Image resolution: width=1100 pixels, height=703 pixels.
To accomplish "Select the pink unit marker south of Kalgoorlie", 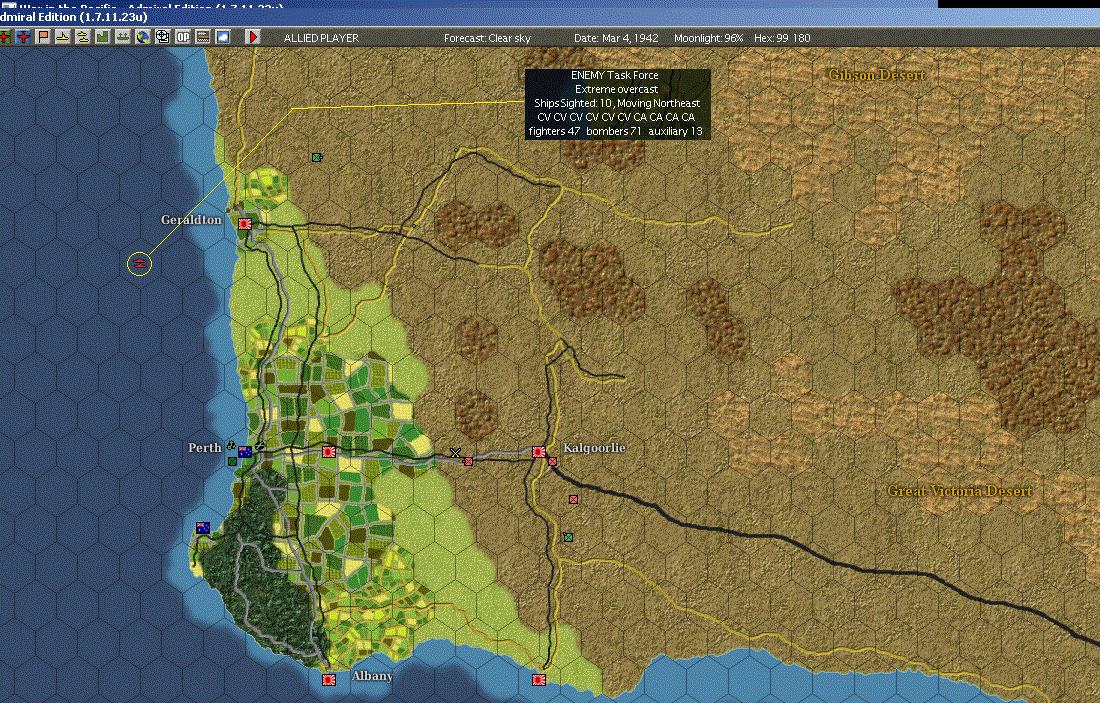I will click(573, 500).
